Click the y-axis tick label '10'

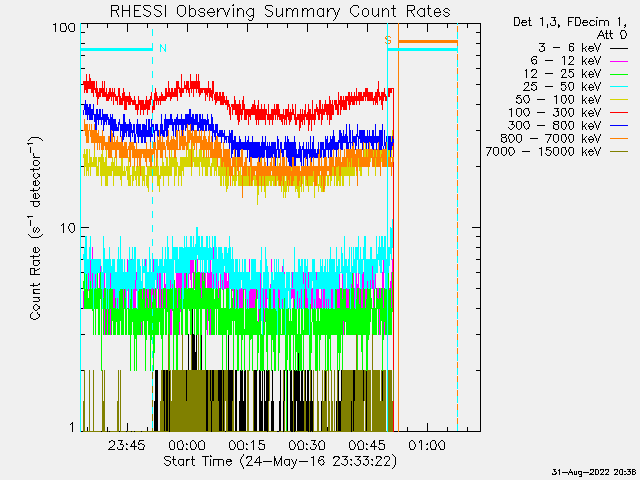(x=68, y=228)
